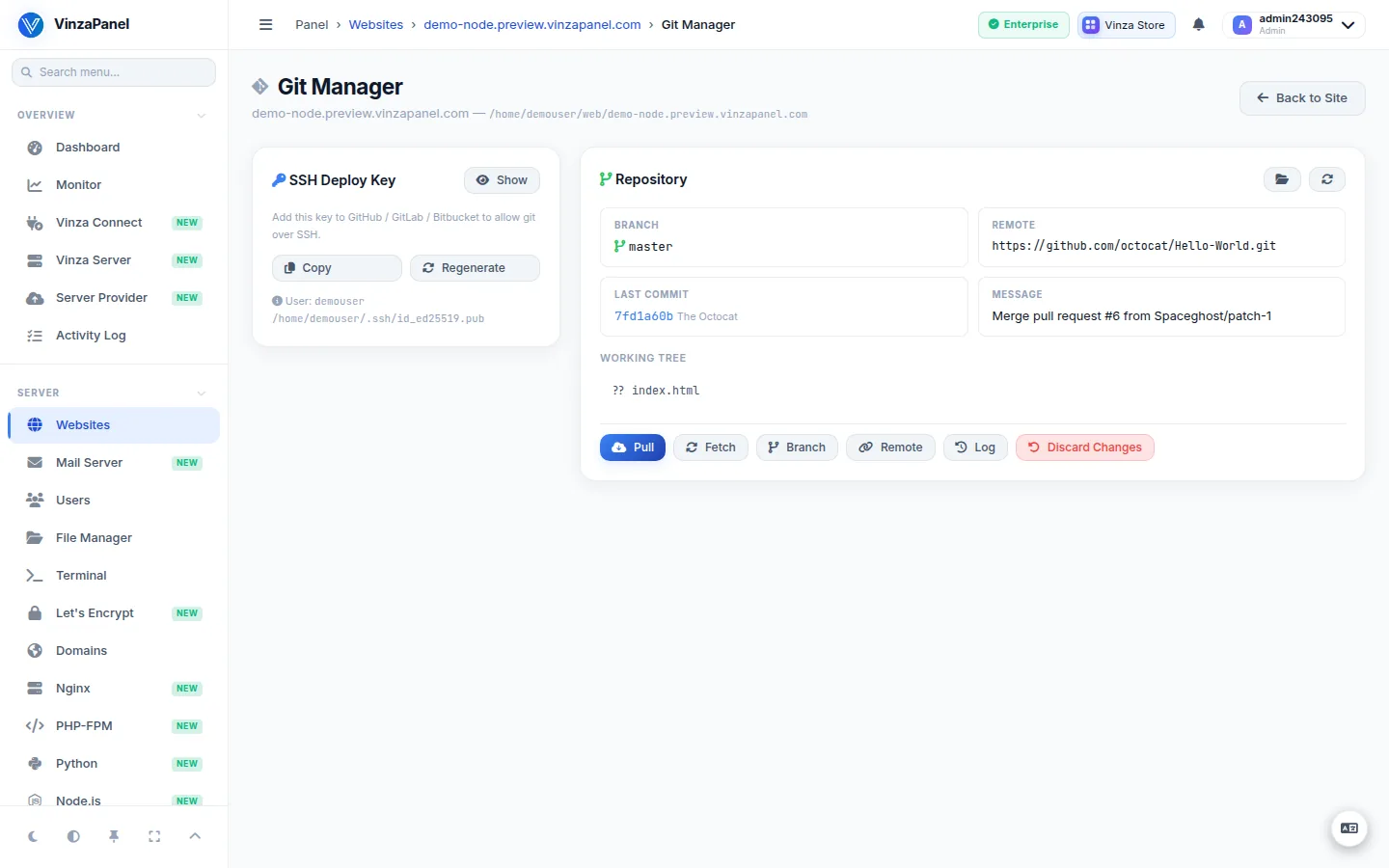1389x868 pixels.
Task: Open the Vinza Store
Action: [x=1126, y=25]
